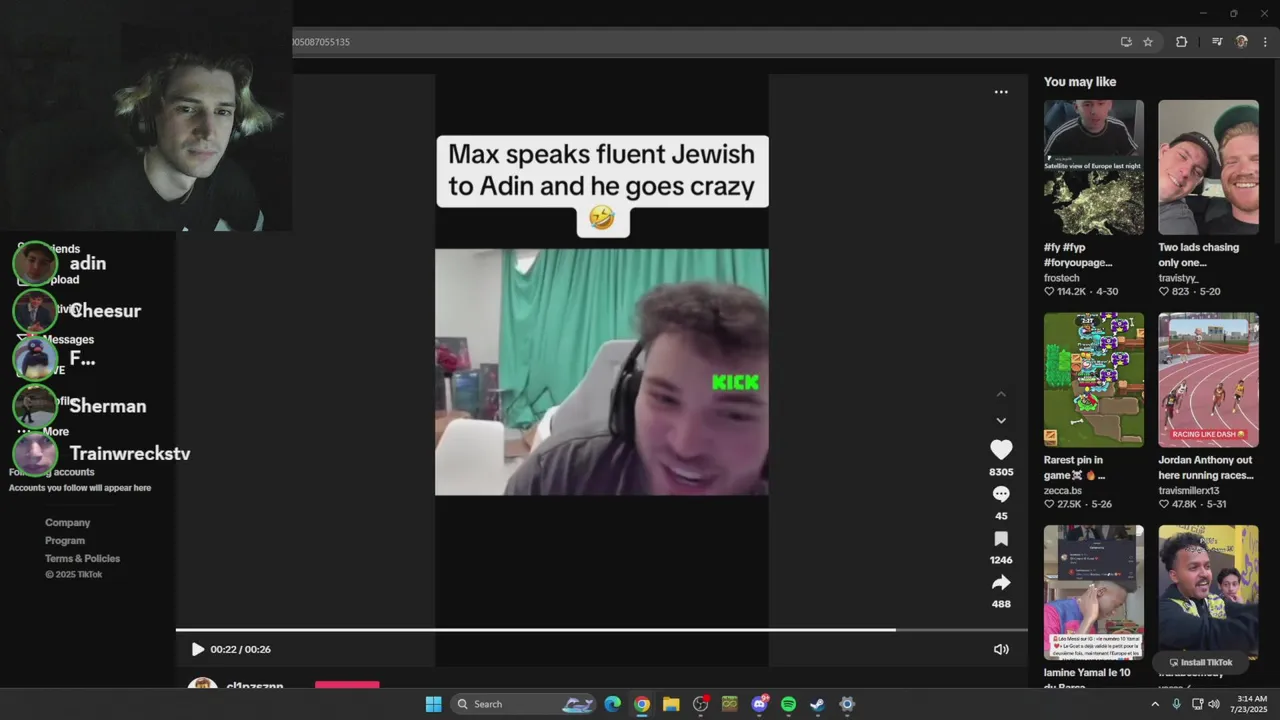Open travistyy_ creator profile

coord(1178,278)
